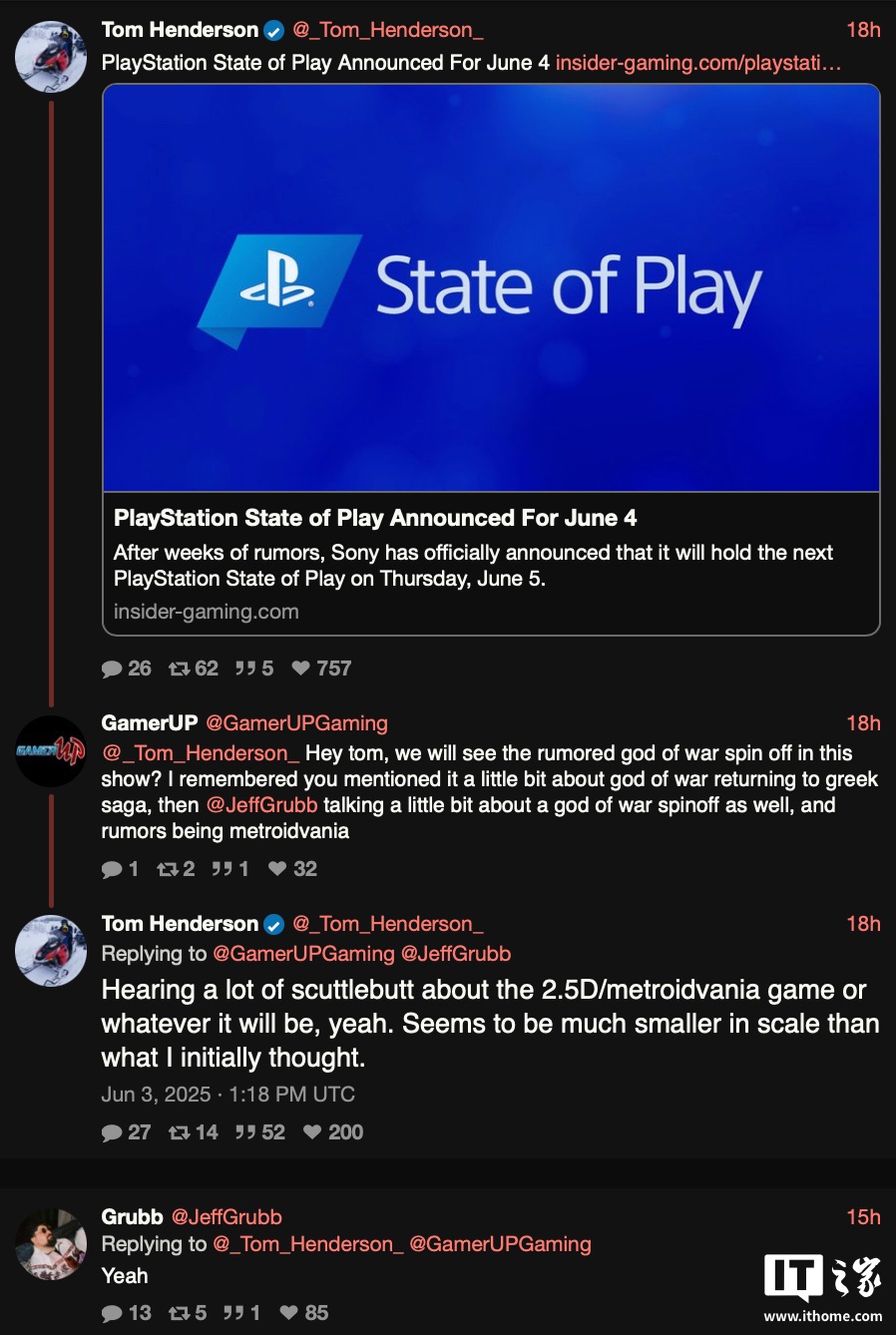Like GamerUP's god of war question tweet
Viewport: 896px width, 1335px height.
pos(277,869)
